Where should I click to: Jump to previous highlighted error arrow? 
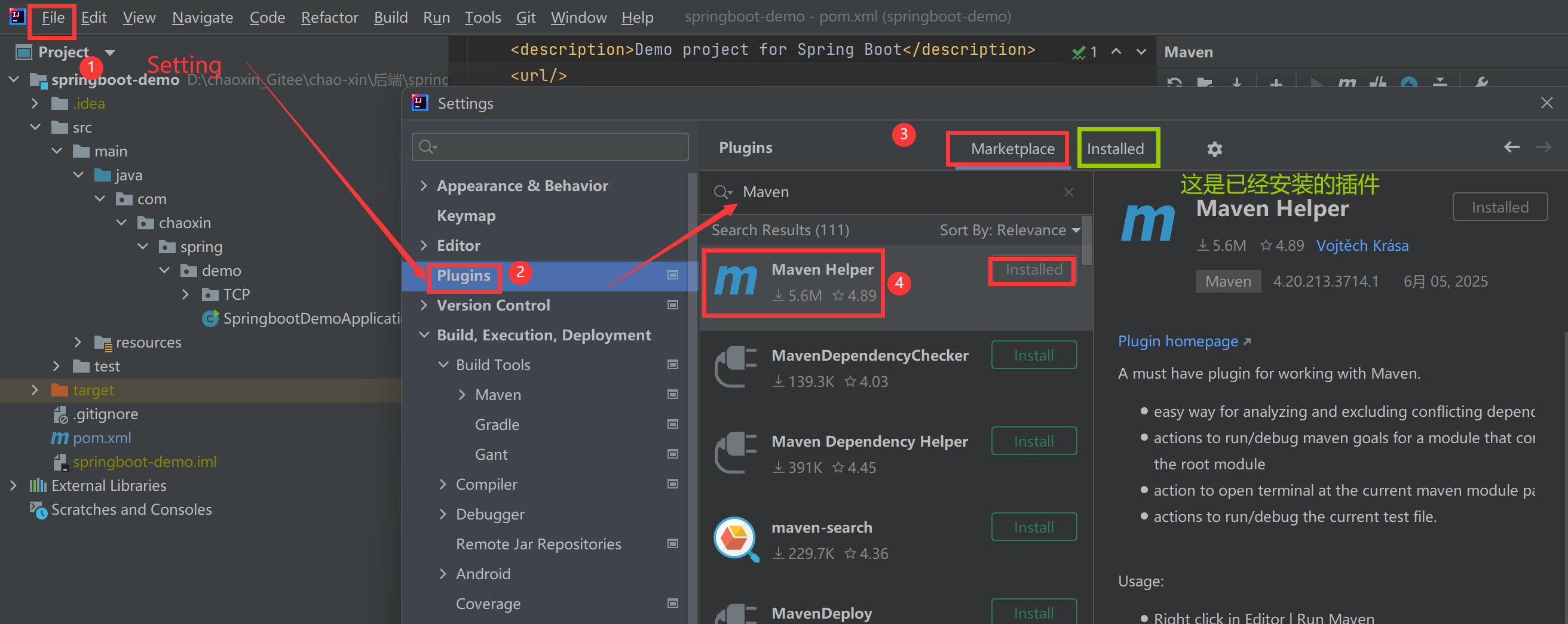(1116, 52)
